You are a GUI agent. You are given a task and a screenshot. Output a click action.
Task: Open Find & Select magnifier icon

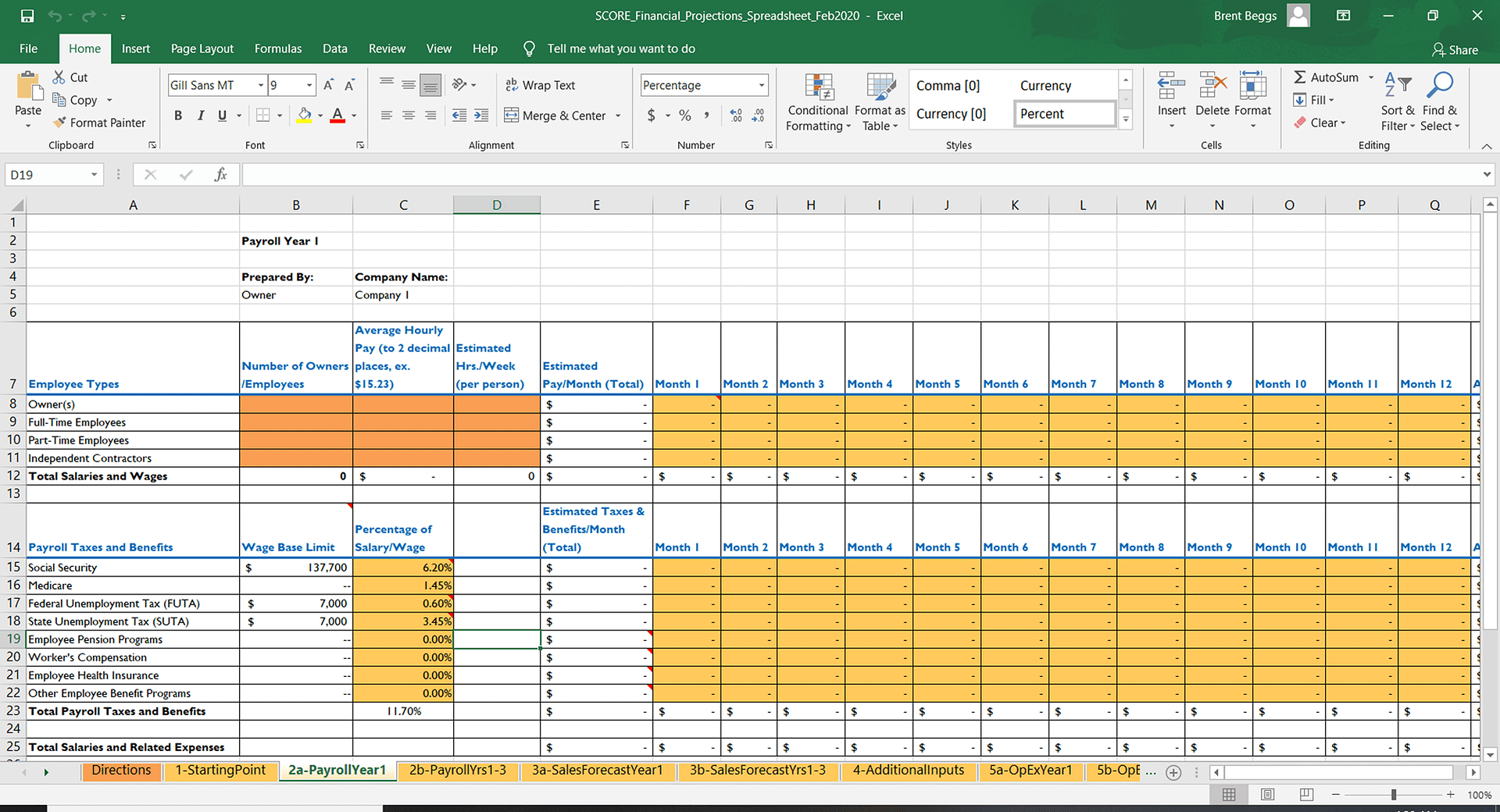pos(1440,85)
